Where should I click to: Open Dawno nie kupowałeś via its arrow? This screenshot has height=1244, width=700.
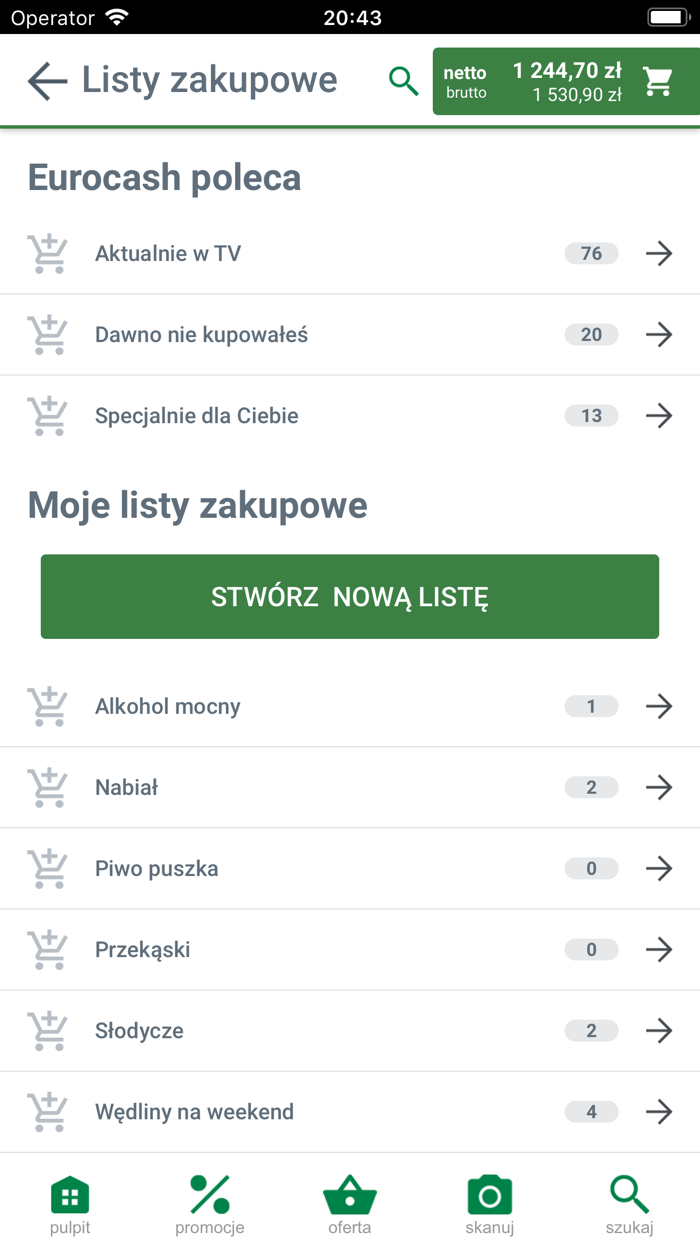[659, 334]
